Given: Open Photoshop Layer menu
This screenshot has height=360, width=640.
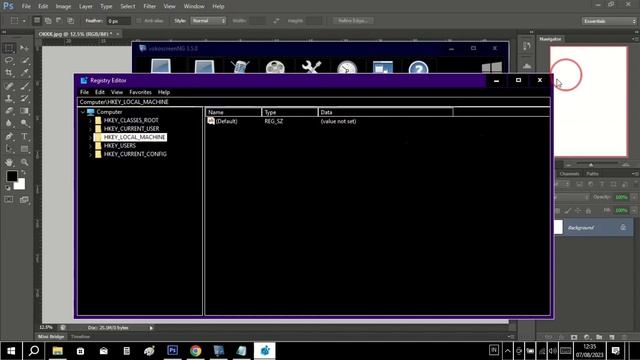Looking at the screenshot, I should tap(85, 6).
